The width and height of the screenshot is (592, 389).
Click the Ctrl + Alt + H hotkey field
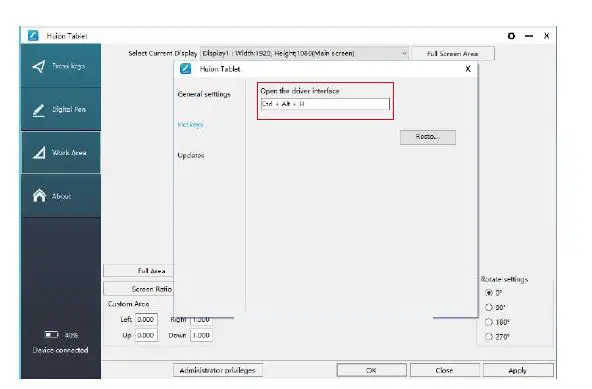[x=325, y=104]
